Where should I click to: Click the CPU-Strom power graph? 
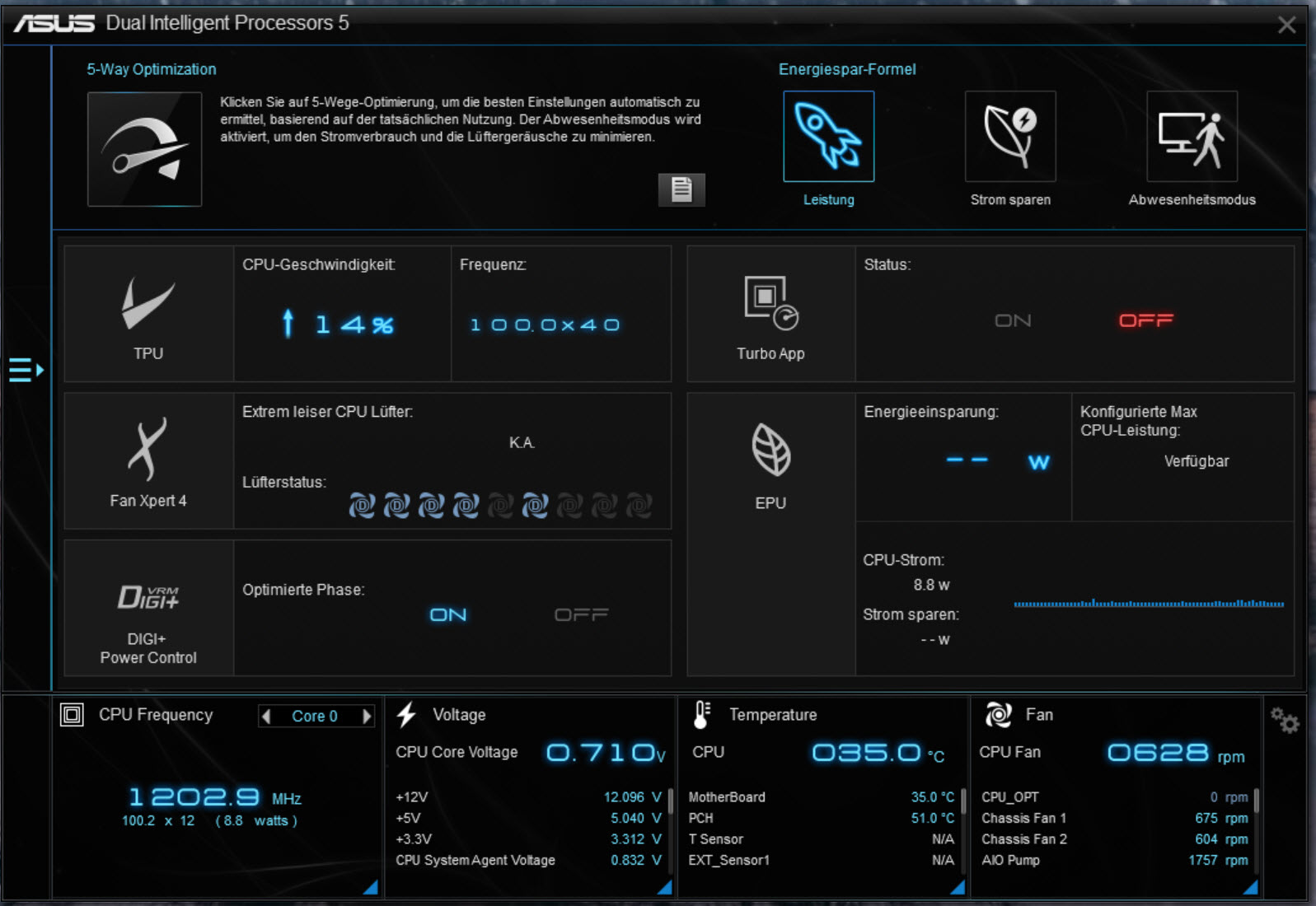[1149, 603]
